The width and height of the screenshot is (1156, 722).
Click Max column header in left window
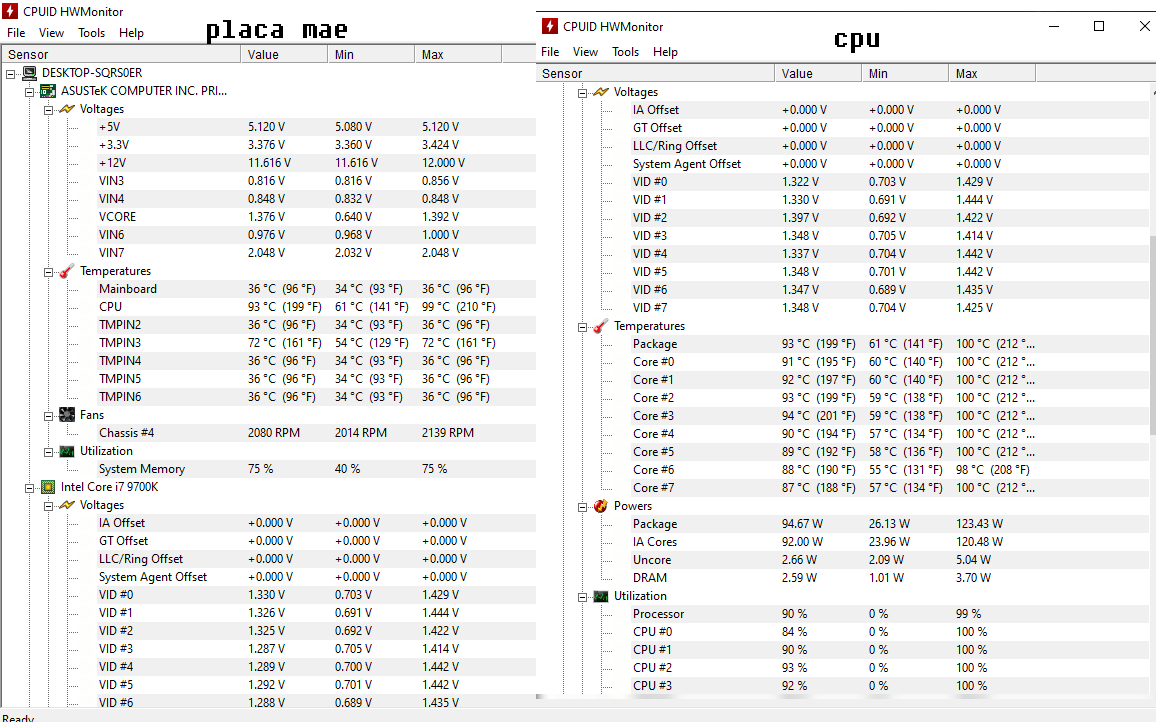pyautogui.click(x=458, y=55)
